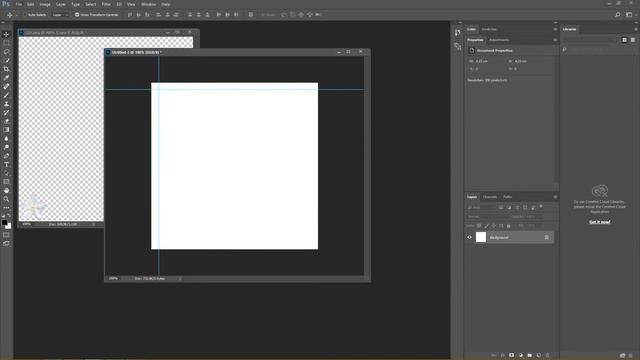
Task: Select the Eraser tool
Action: point(6,121)
